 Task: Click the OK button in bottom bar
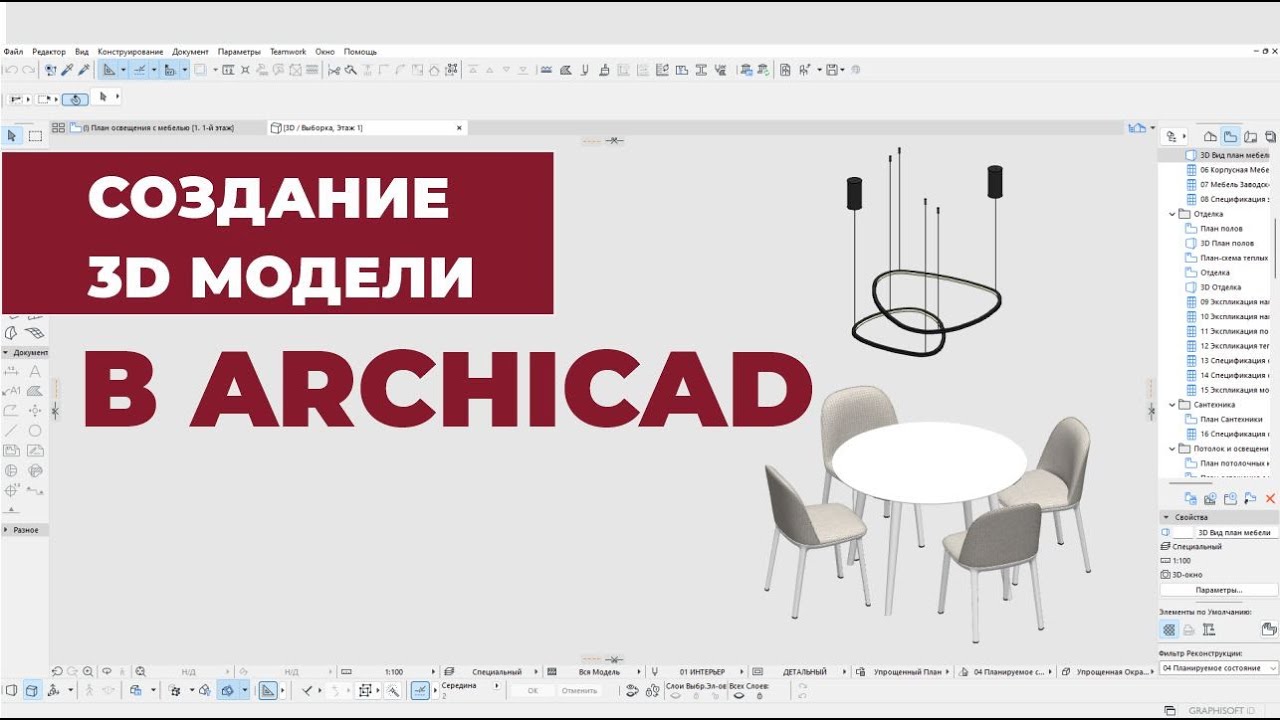tap(533, 691)
